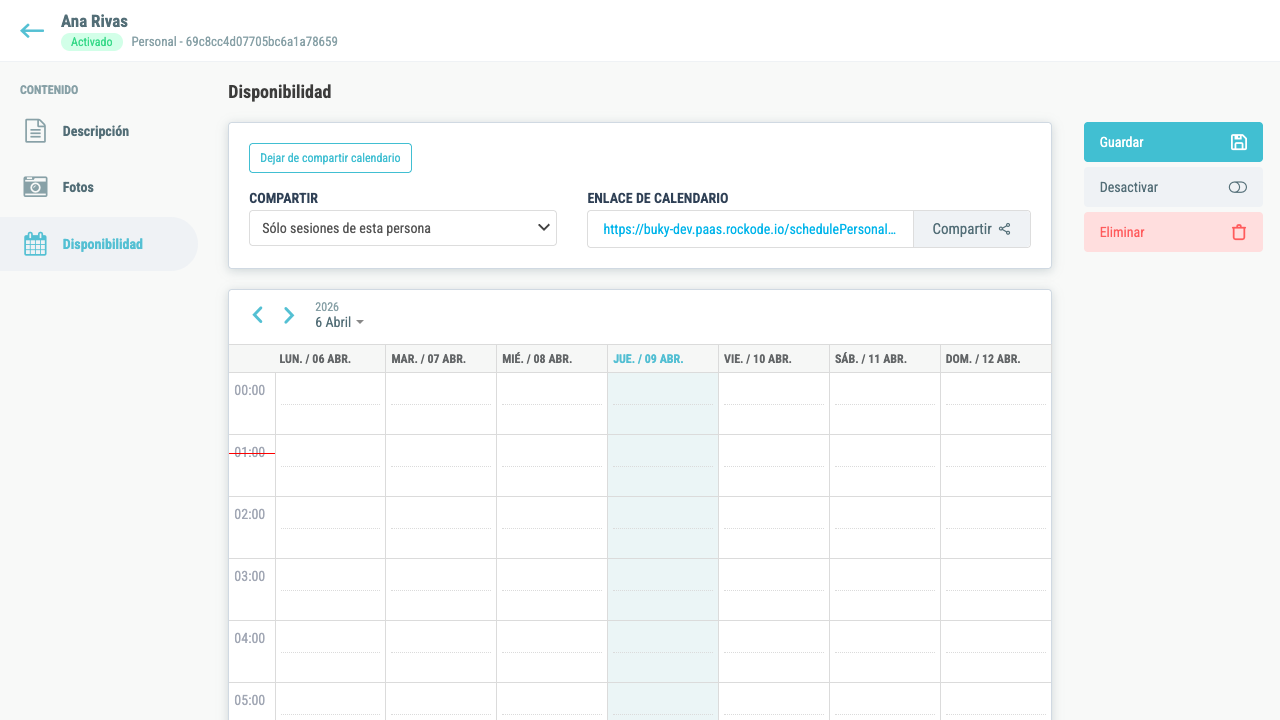This screenshot has width=1280, height=720.
Task: Click the Ana Rivas title
Action: (94, 21)
